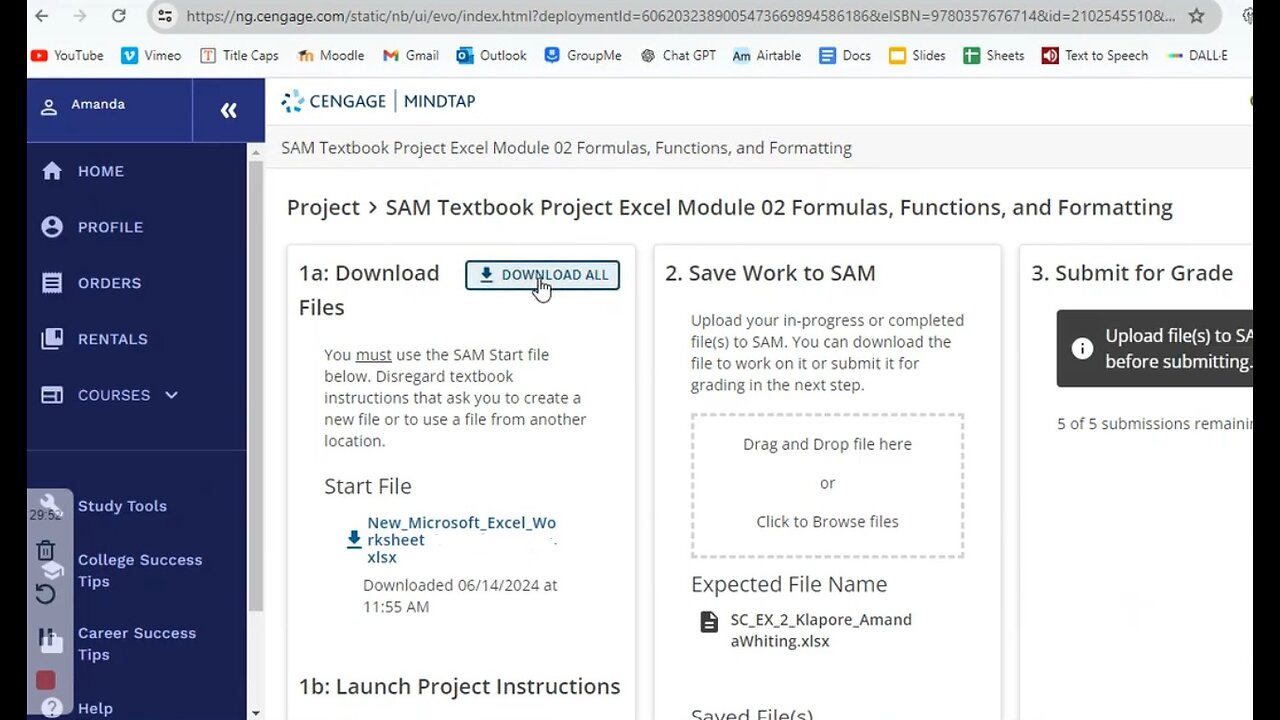Open the Gmail bookmark
This screenshot has height=720, width=1280.
tap(411, 55)
